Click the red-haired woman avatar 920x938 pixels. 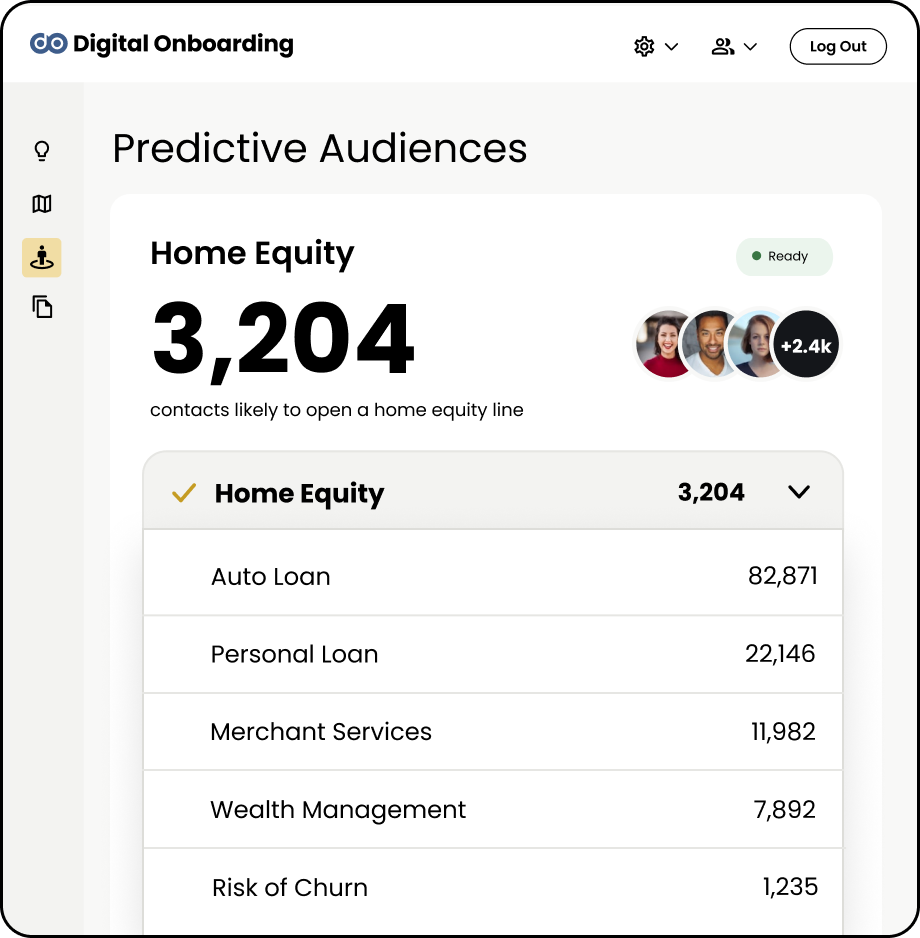point(755,345)
